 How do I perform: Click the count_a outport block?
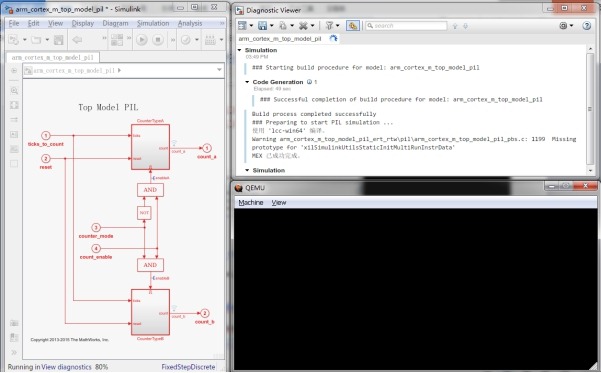pyautogui.click(x=207, y=148)
